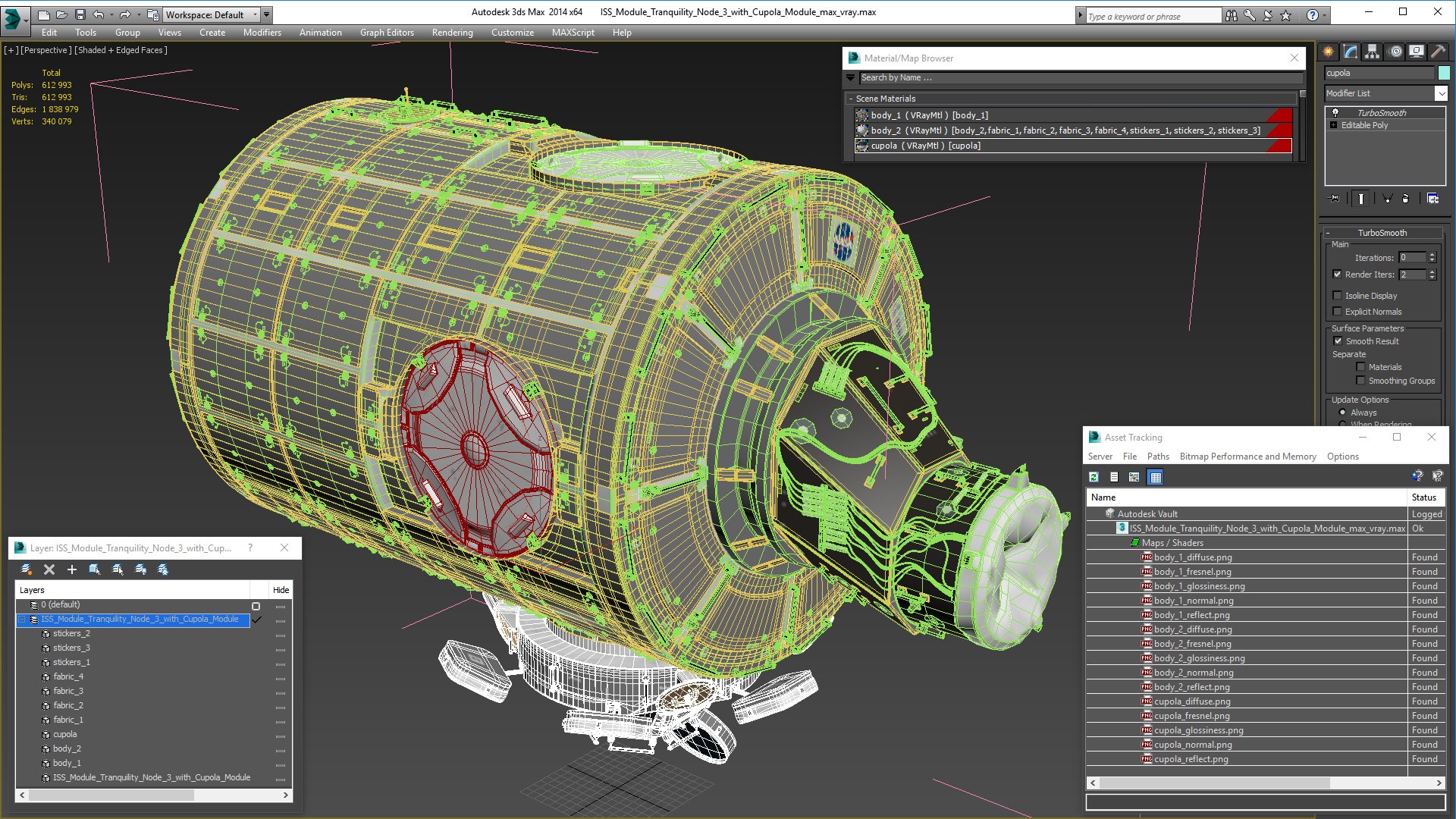The height and width of the screenshot is (819, 1456).
Task: Open the Subscription Center key icon
Action: (x=1249, y=15)
